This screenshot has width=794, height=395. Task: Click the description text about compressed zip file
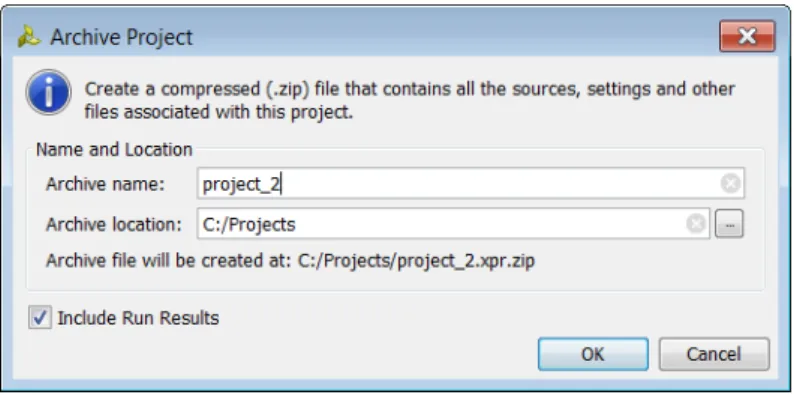[x=410, y=100]
